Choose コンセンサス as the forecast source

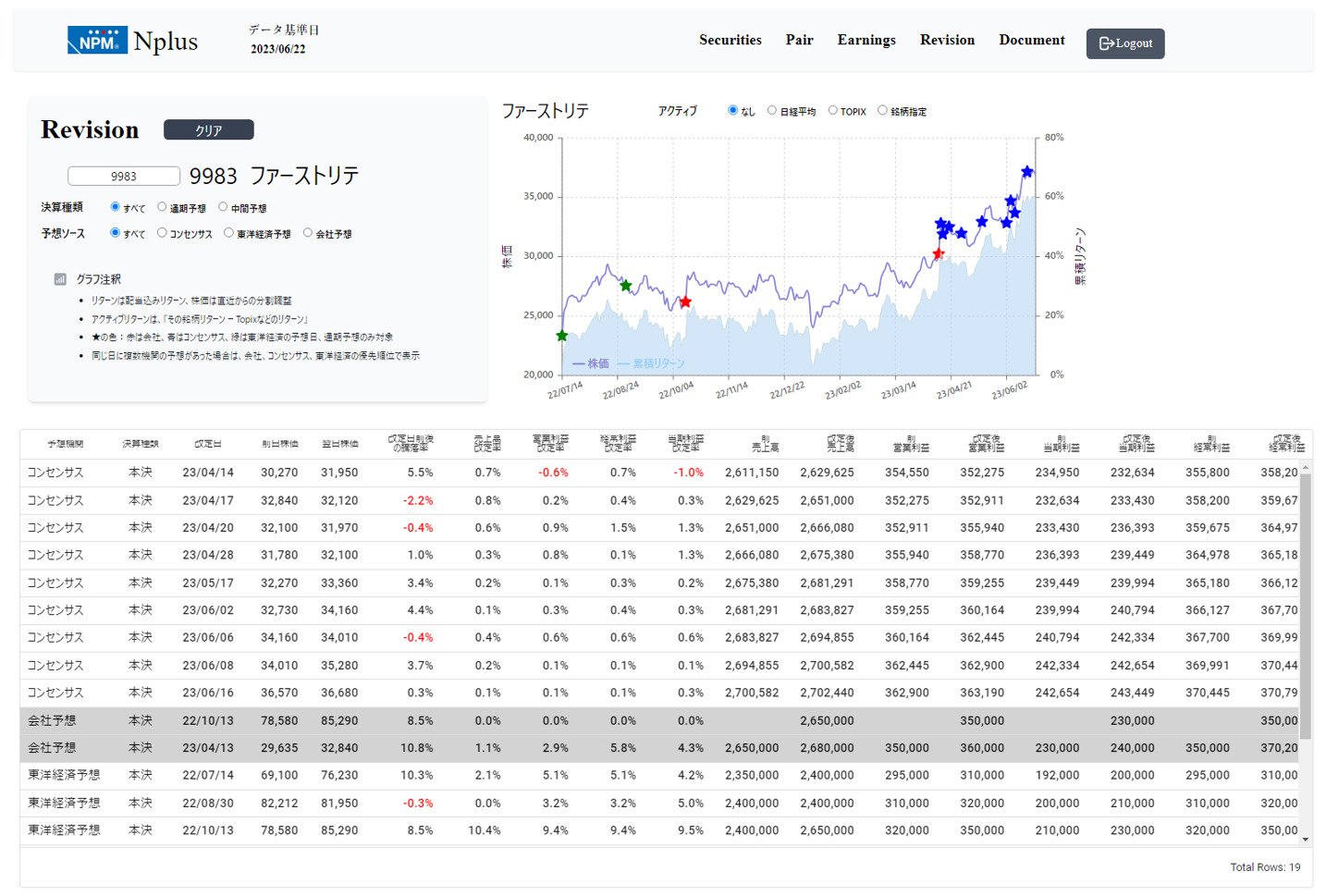coord(162,233)
